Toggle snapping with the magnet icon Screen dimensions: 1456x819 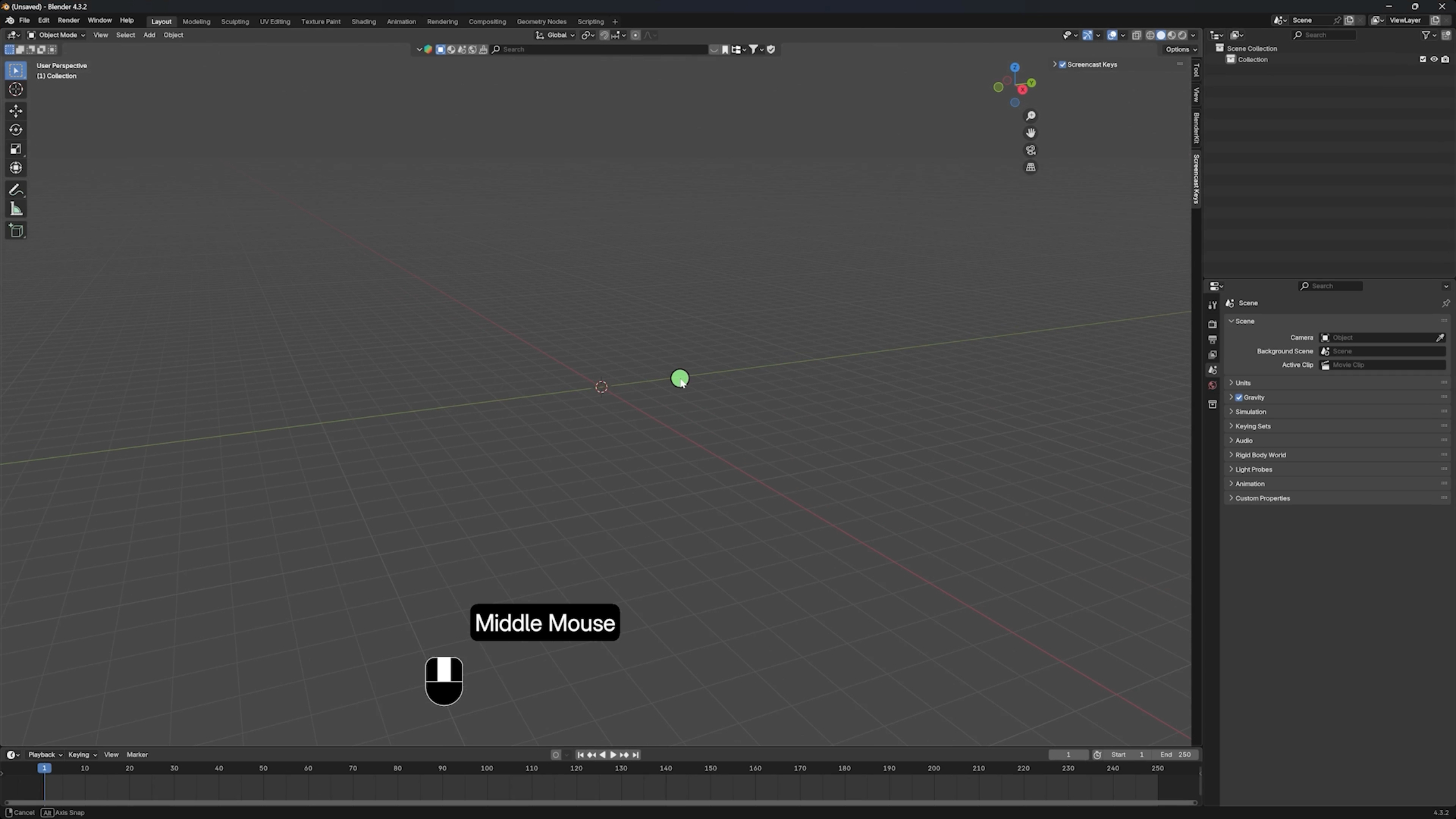604,35
